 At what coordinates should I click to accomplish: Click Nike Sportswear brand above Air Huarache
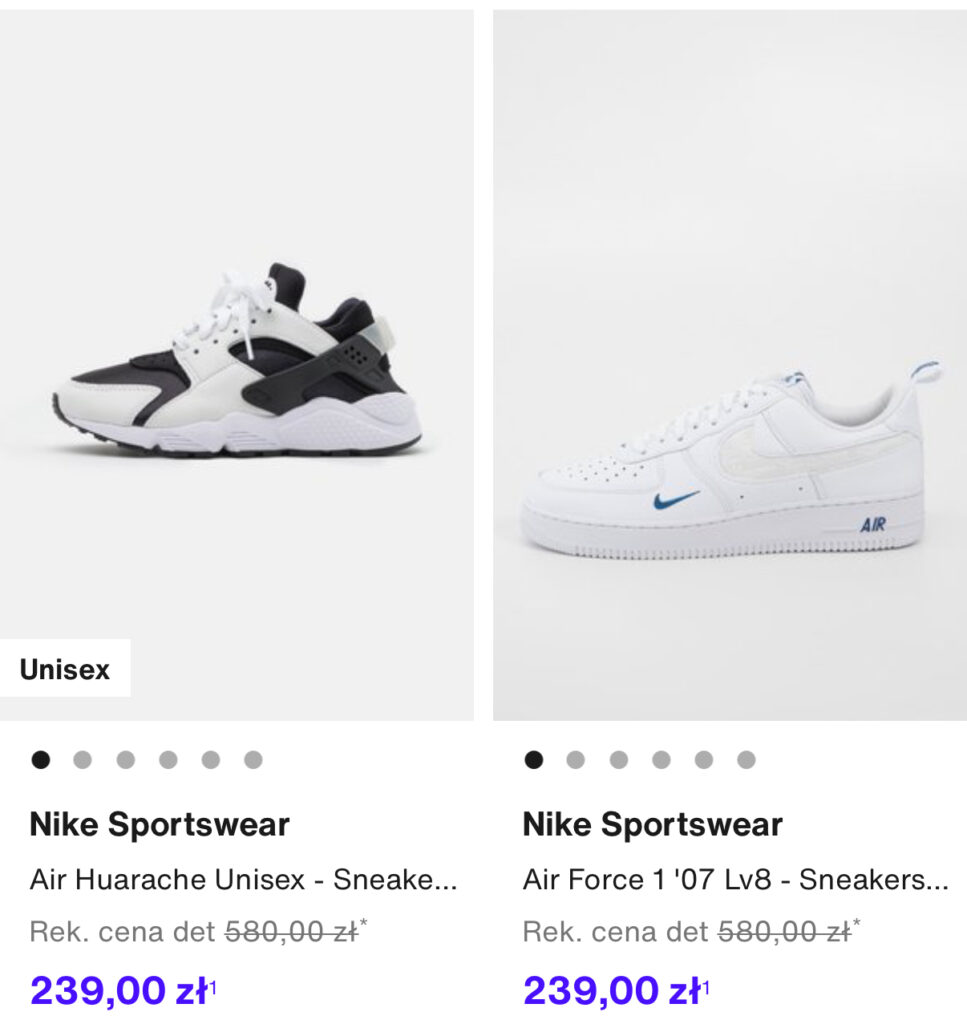(x=159, y=824)
